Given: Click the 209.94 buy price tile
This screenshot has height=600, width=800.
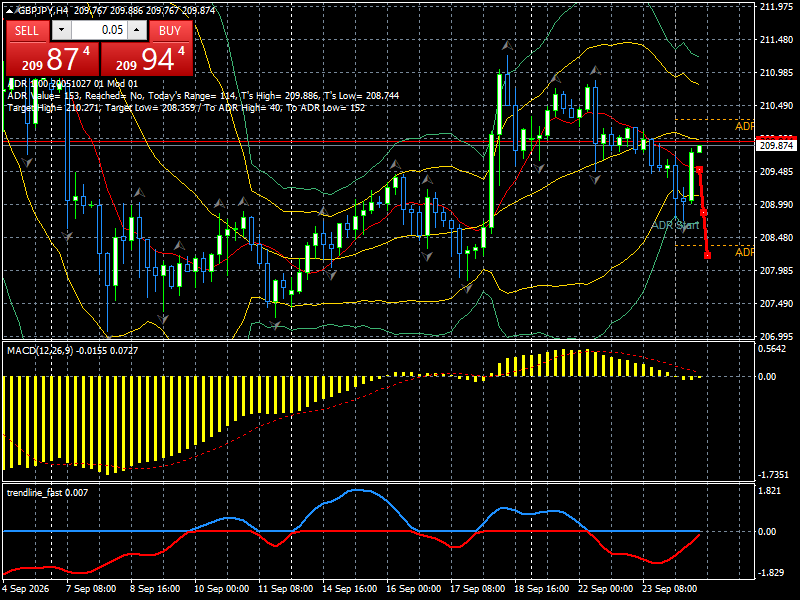Looking at the screenshot, I should coord(147,59).
